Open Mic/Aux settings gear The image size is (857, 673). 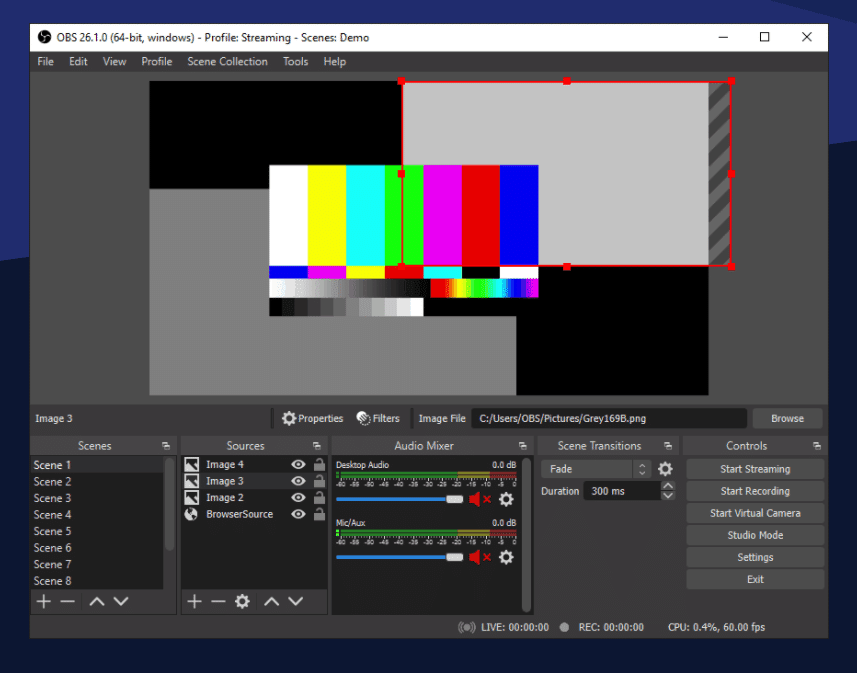coord(506,557)
